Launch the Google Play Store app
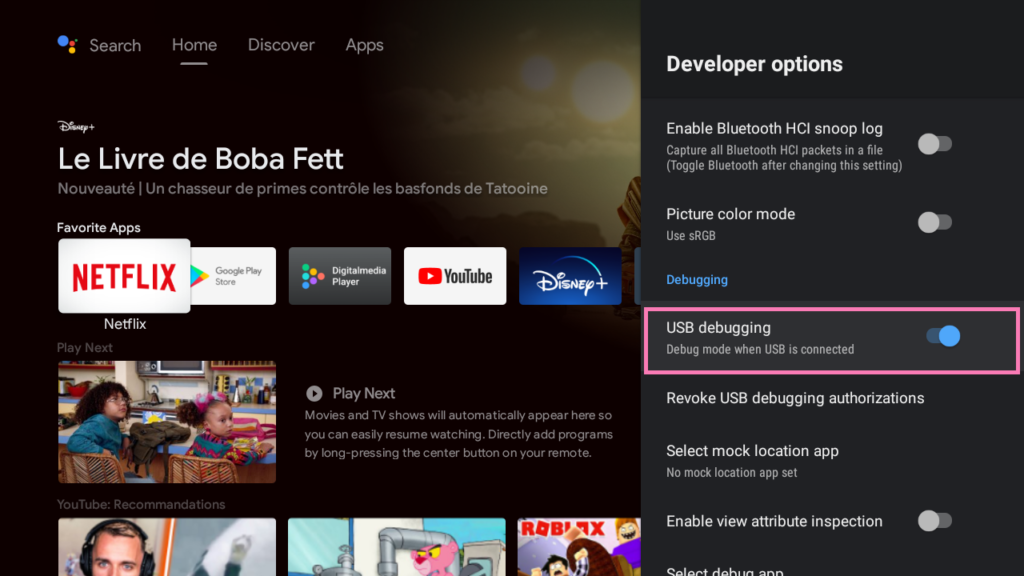 click(x=233, y=276)
